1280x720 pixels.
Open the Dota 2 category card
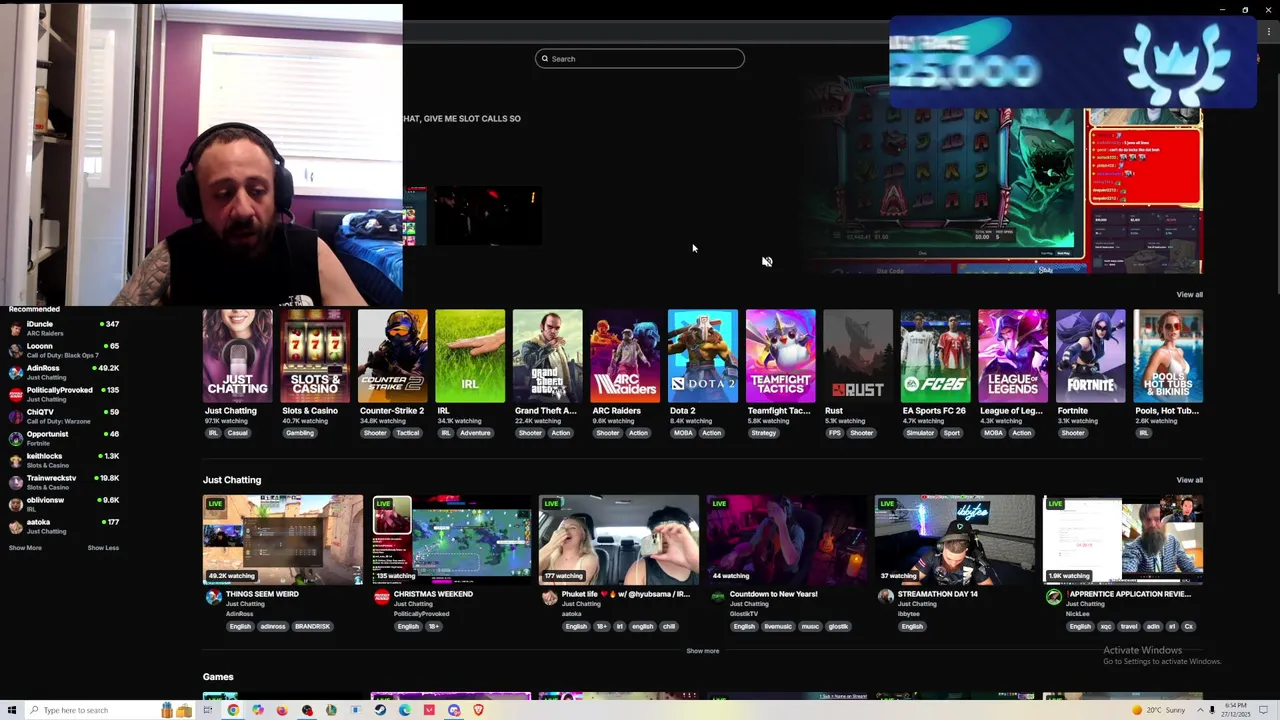pos(702,356)
